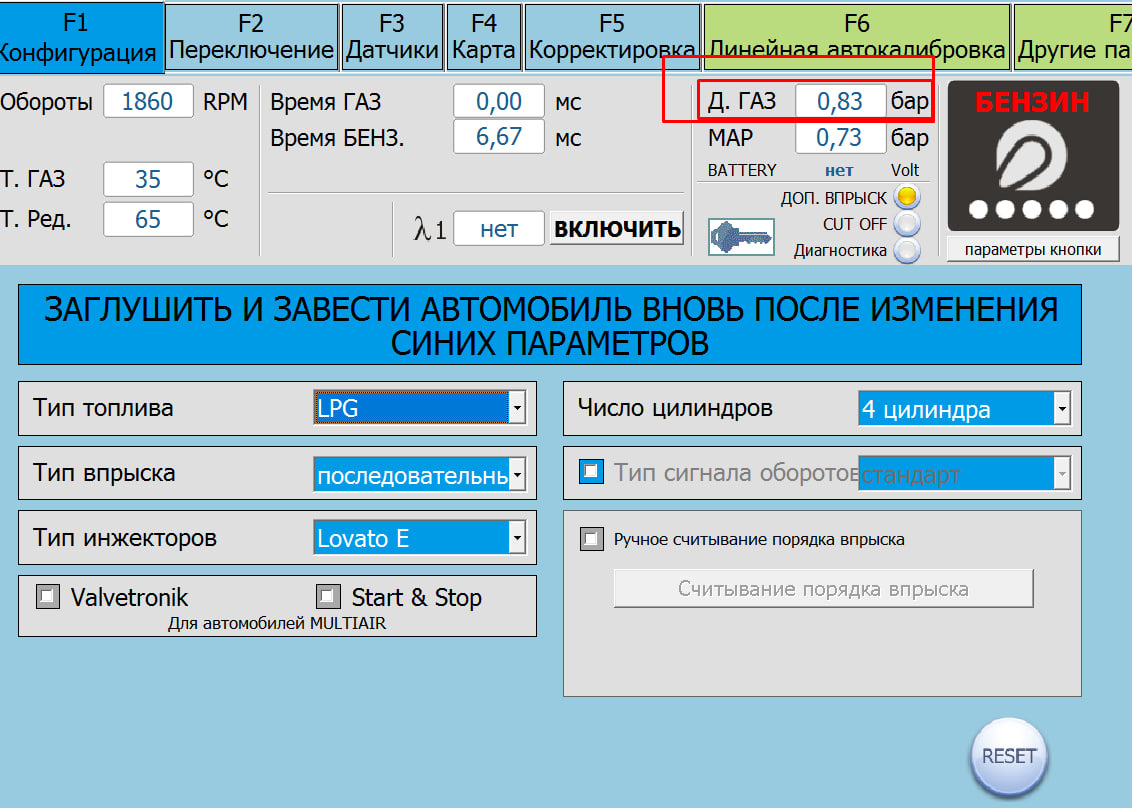Click the MAP label

click(731, 137)
